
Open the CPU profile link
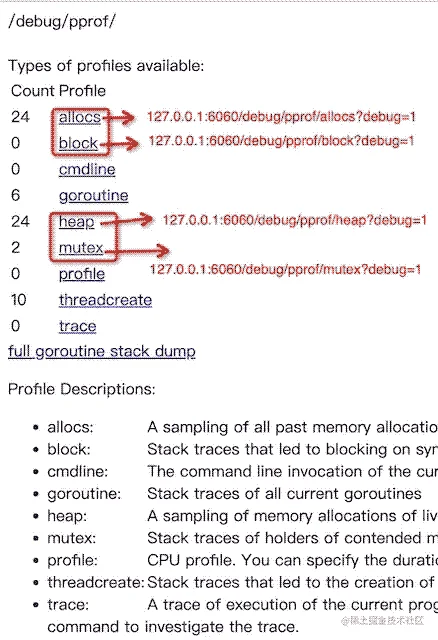(82, 274)
